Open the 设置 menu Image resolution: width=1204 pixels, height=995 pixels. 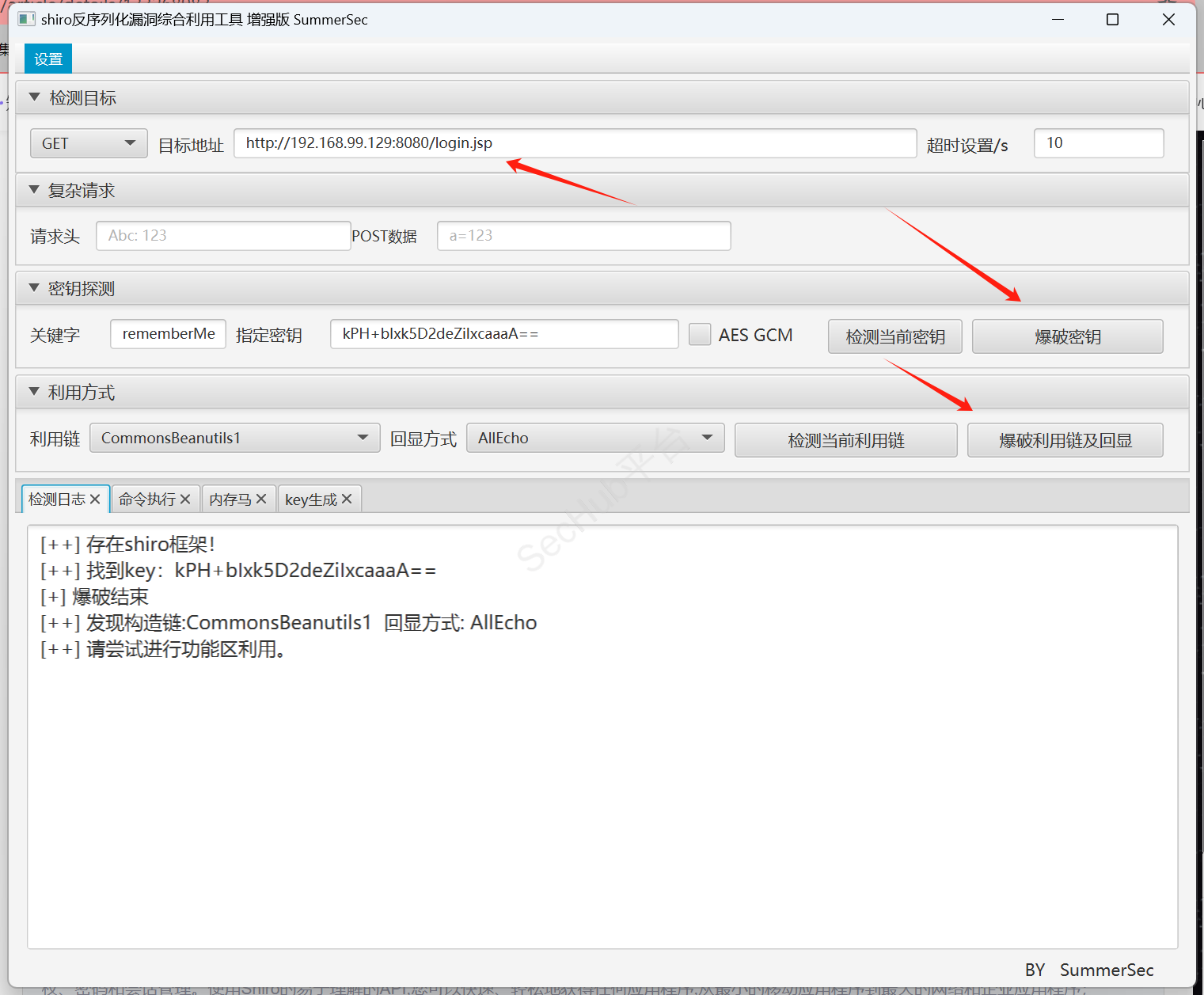tap(48, 59)
